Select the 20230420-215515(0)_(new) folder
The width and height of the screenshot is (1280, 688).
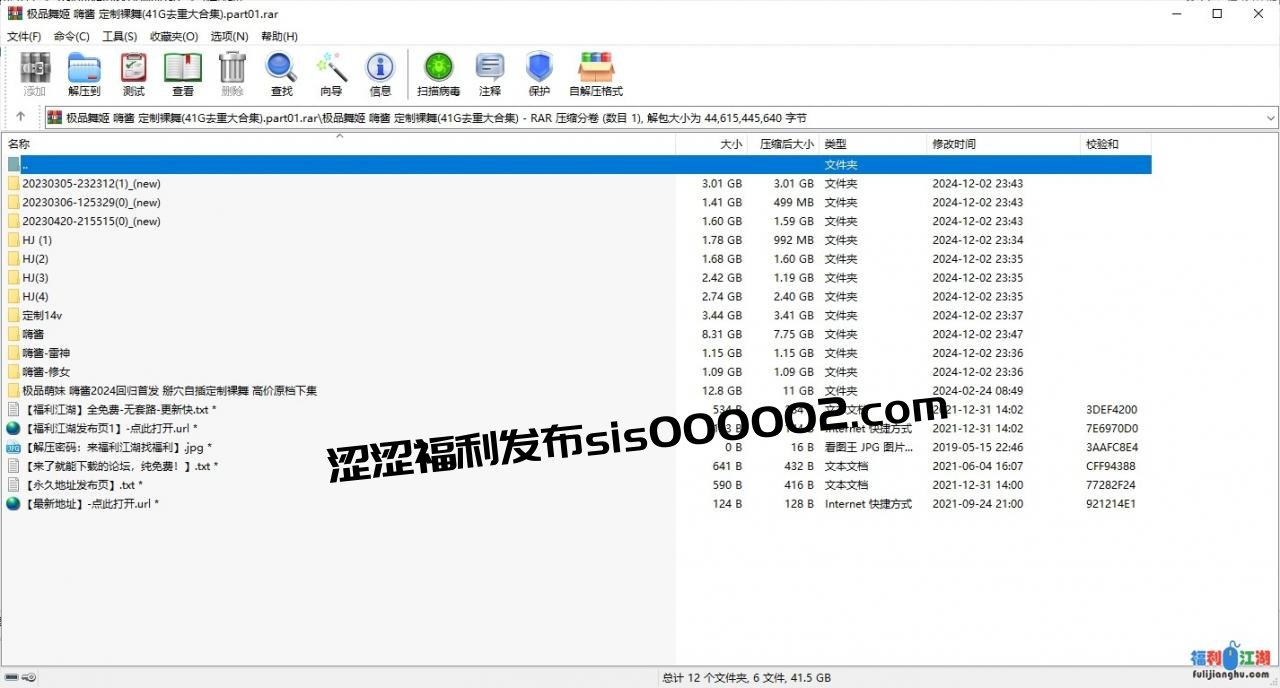pyautogui.click(x=578, y=222)
